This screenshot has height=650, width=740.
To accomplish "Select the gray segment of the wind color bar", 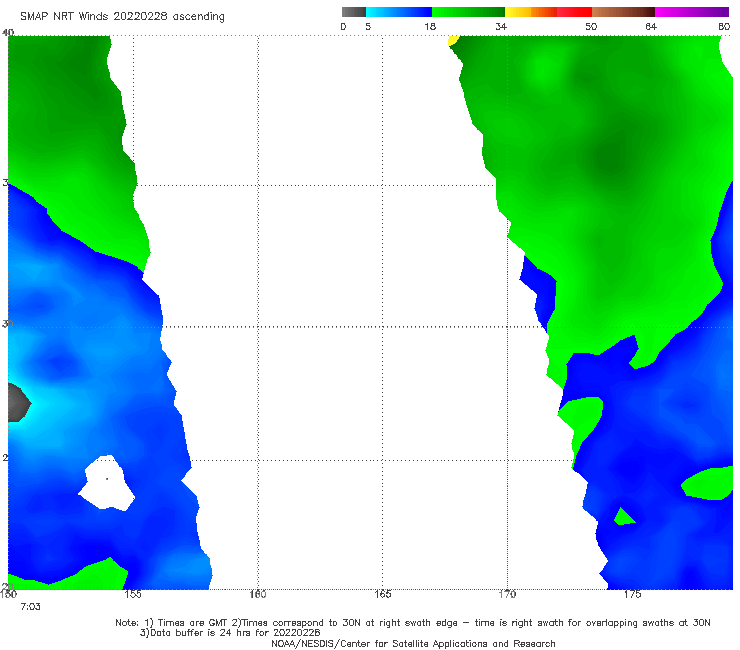I will click(x=353, y=12).
